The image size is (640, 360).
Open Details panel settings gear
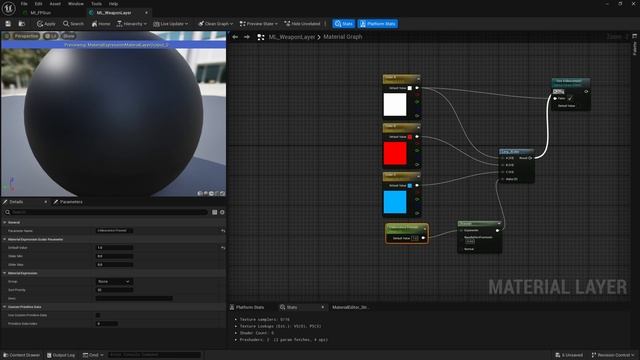[x=222, y=212]
